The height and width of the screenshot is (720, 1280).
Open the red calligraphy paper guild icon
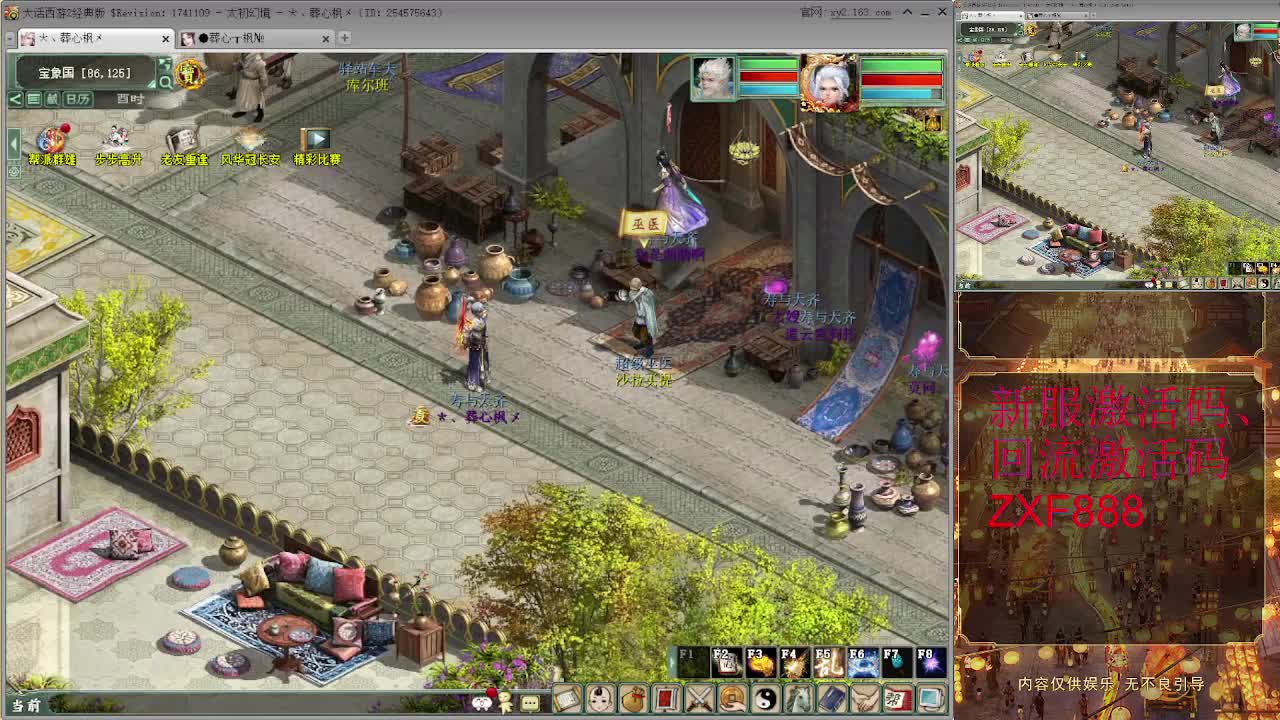click(x=897, y=700)
